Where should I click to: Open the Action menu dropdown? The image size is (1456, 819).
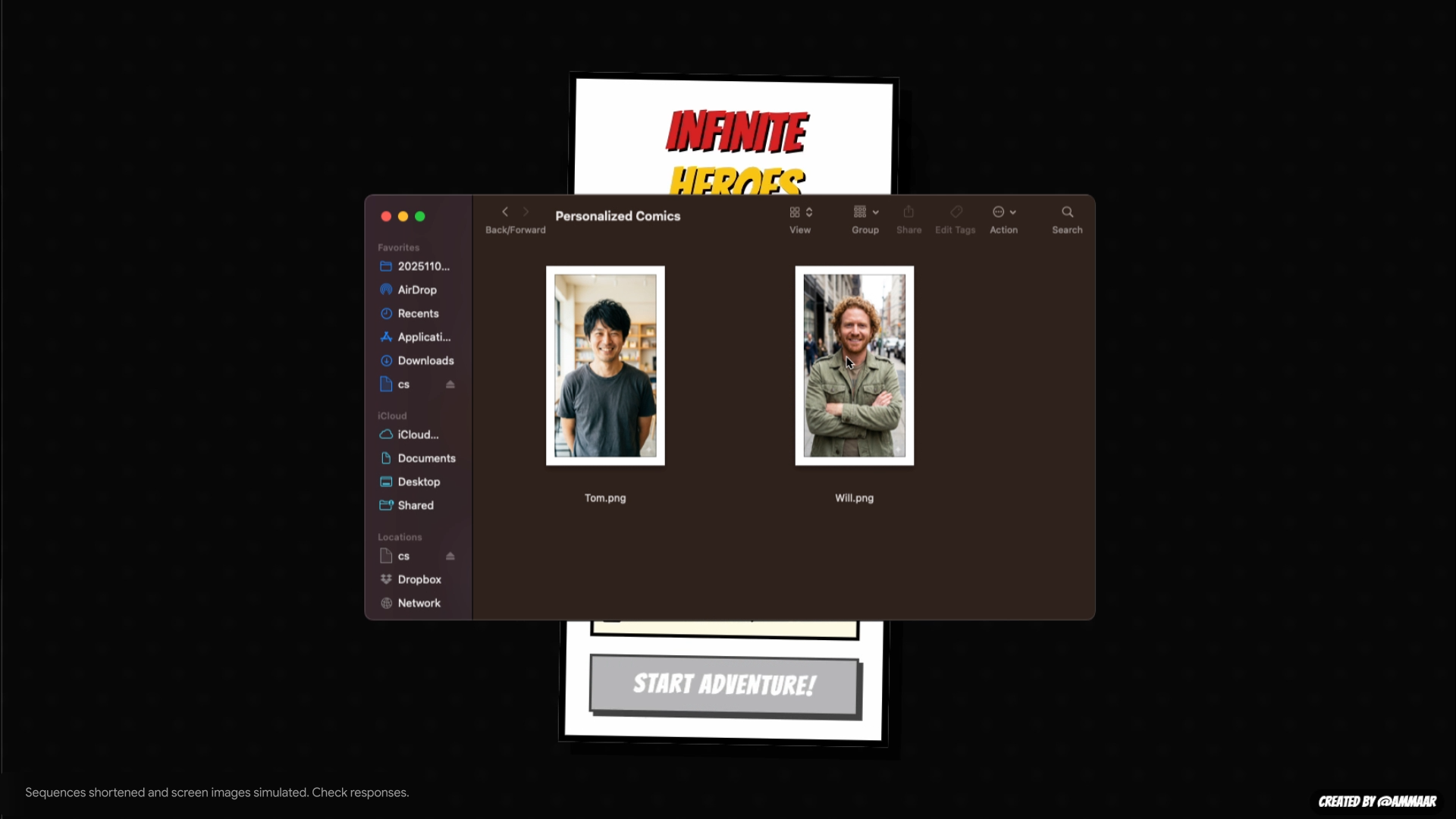point(1003,212)
